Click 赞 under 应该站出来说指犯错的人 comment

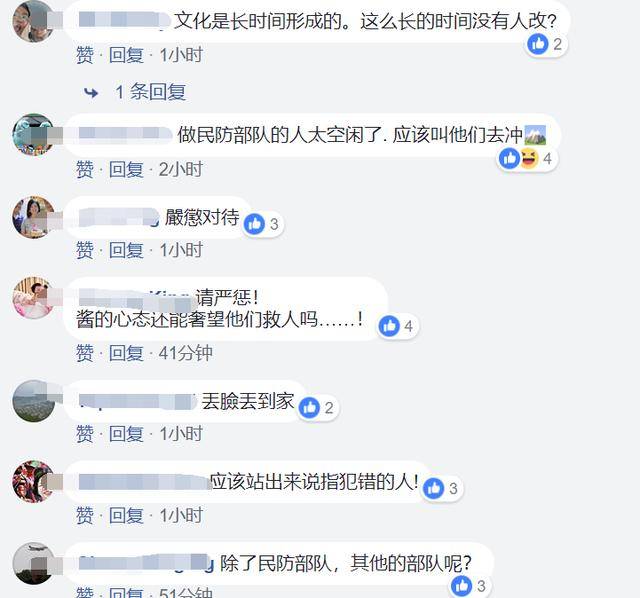85,515
